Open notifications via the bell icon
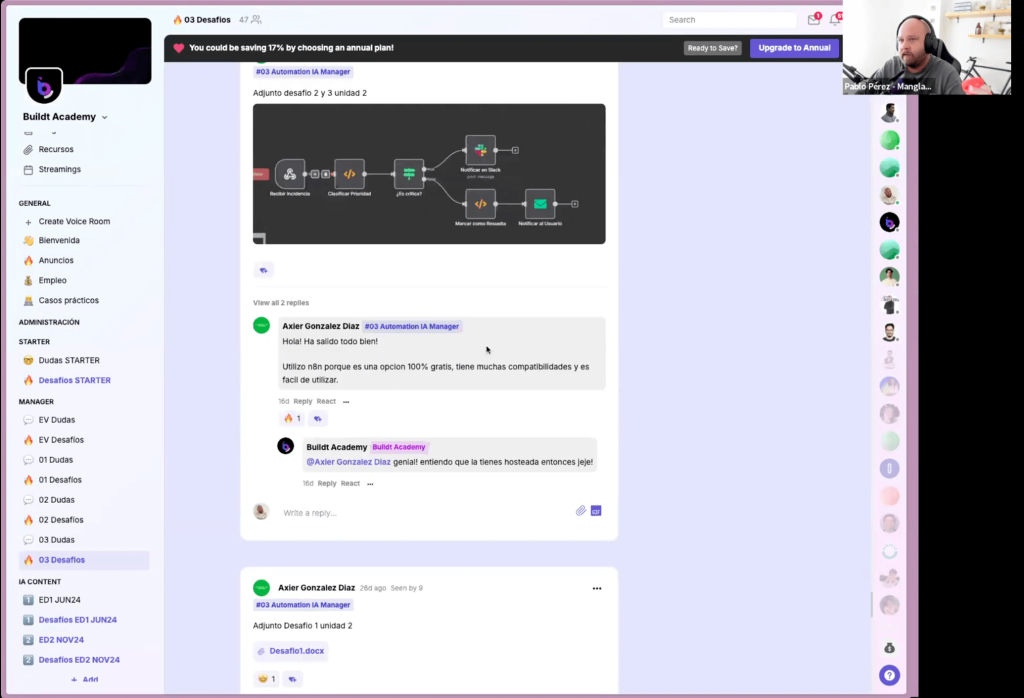1024x698 pixels. 838,19
